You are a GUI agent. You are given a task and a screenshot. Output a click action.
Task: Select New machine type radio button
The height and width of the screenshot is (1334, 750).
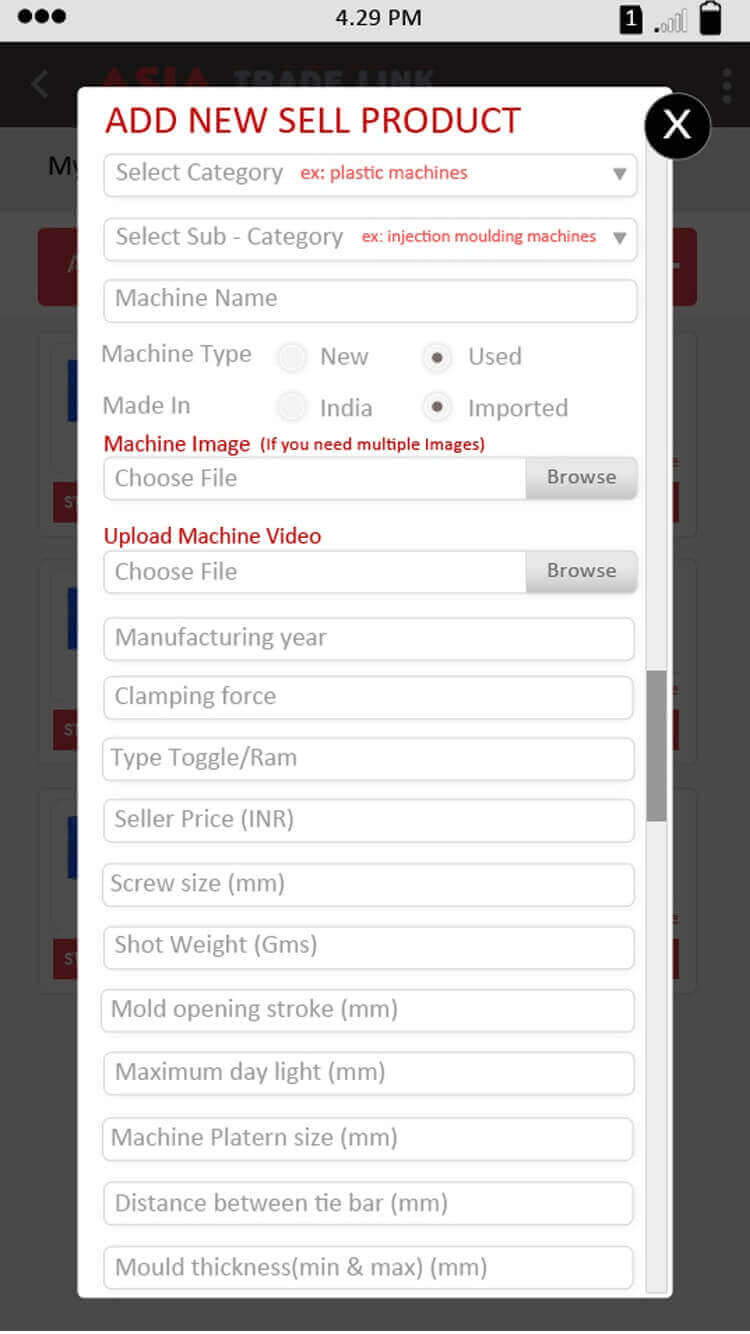coord(292,356)
